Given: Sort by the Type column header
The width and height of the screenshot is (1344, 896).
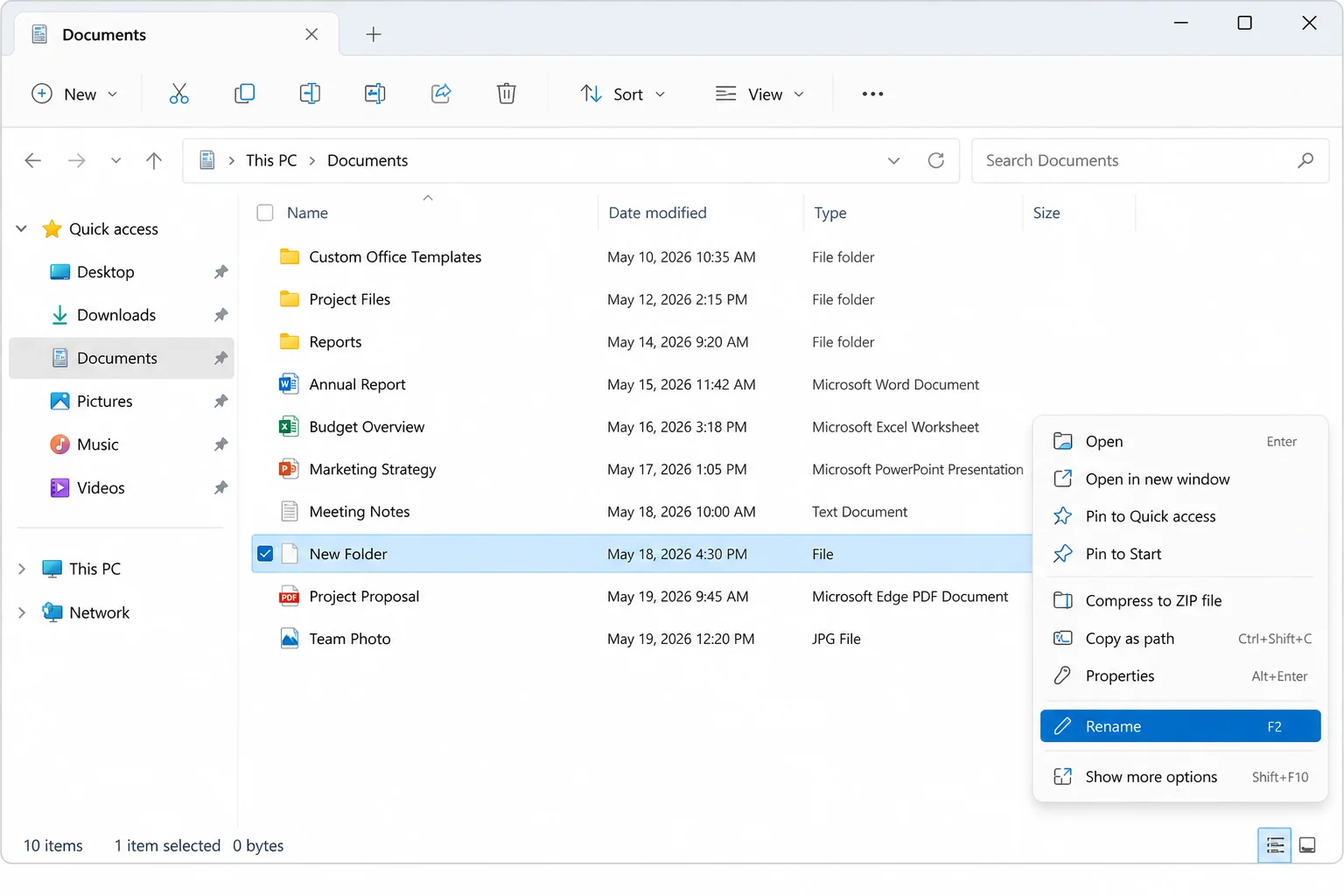Looking at the screenshot, I should click(830, 213).
